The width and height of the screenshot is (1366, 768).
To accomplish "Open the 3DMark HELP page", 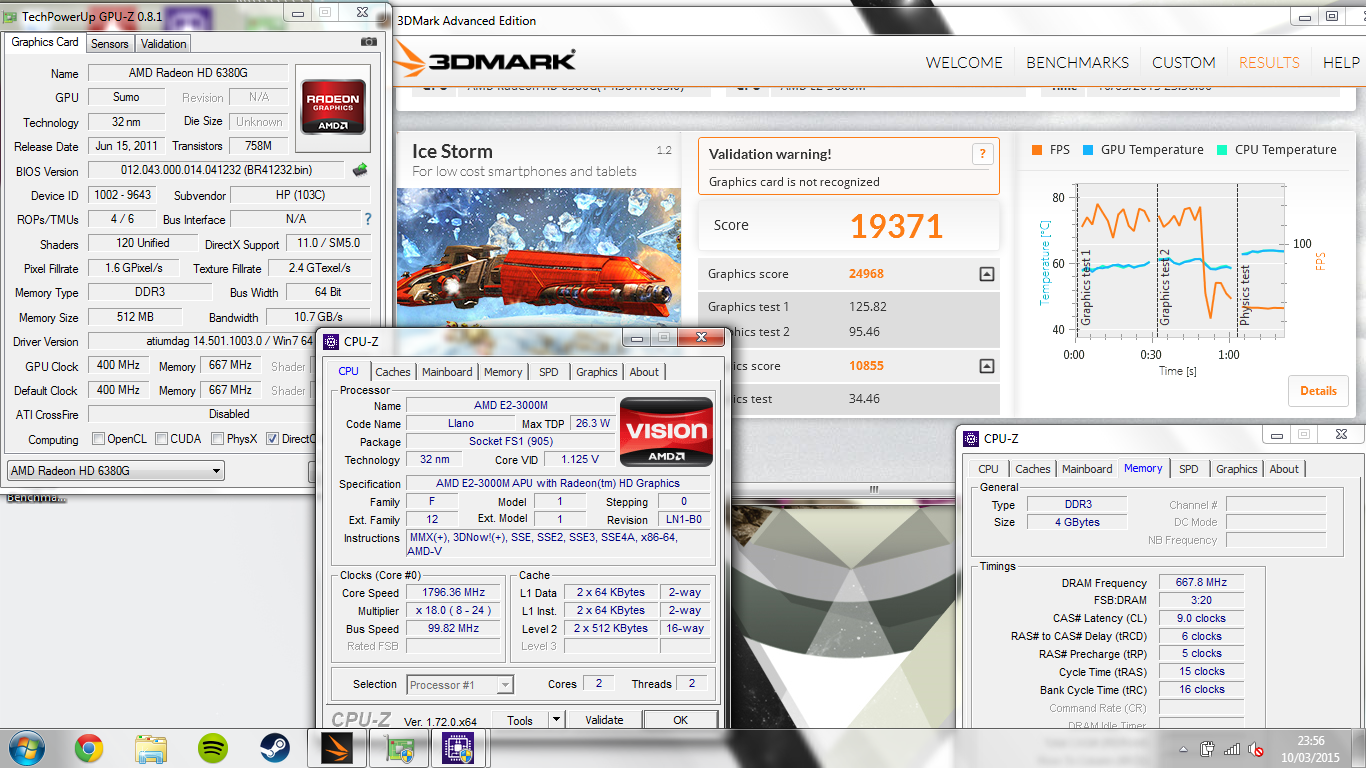I will (x=1341, y=62).
